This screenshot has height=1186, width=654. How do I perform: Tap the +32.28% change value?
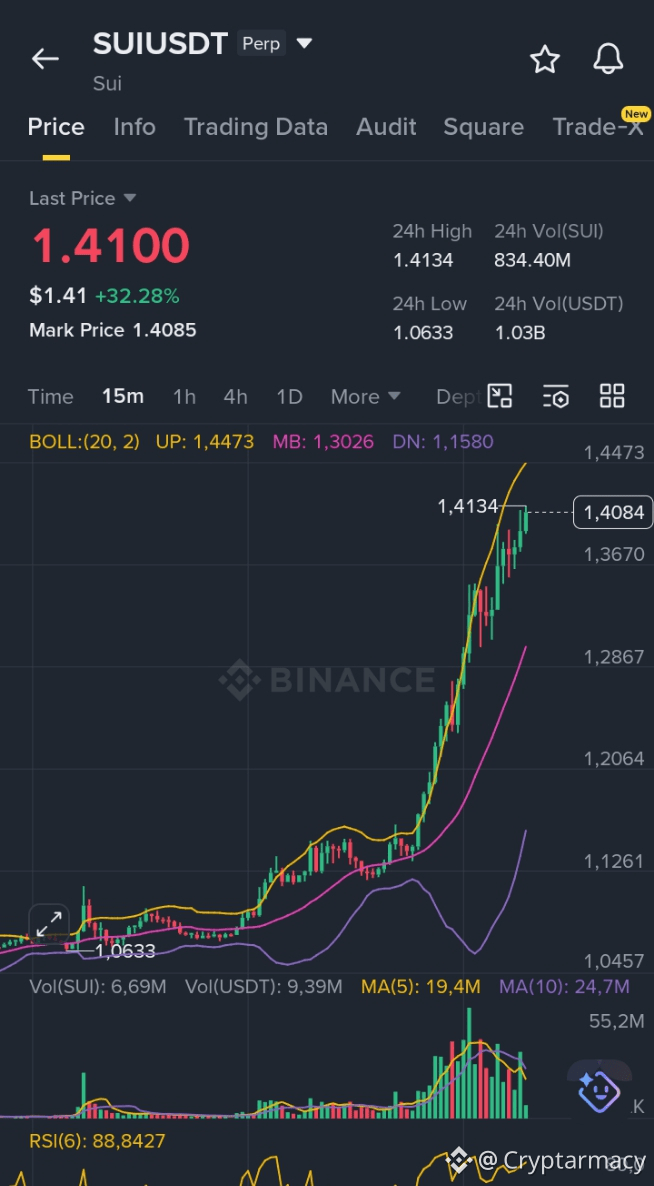137,296
